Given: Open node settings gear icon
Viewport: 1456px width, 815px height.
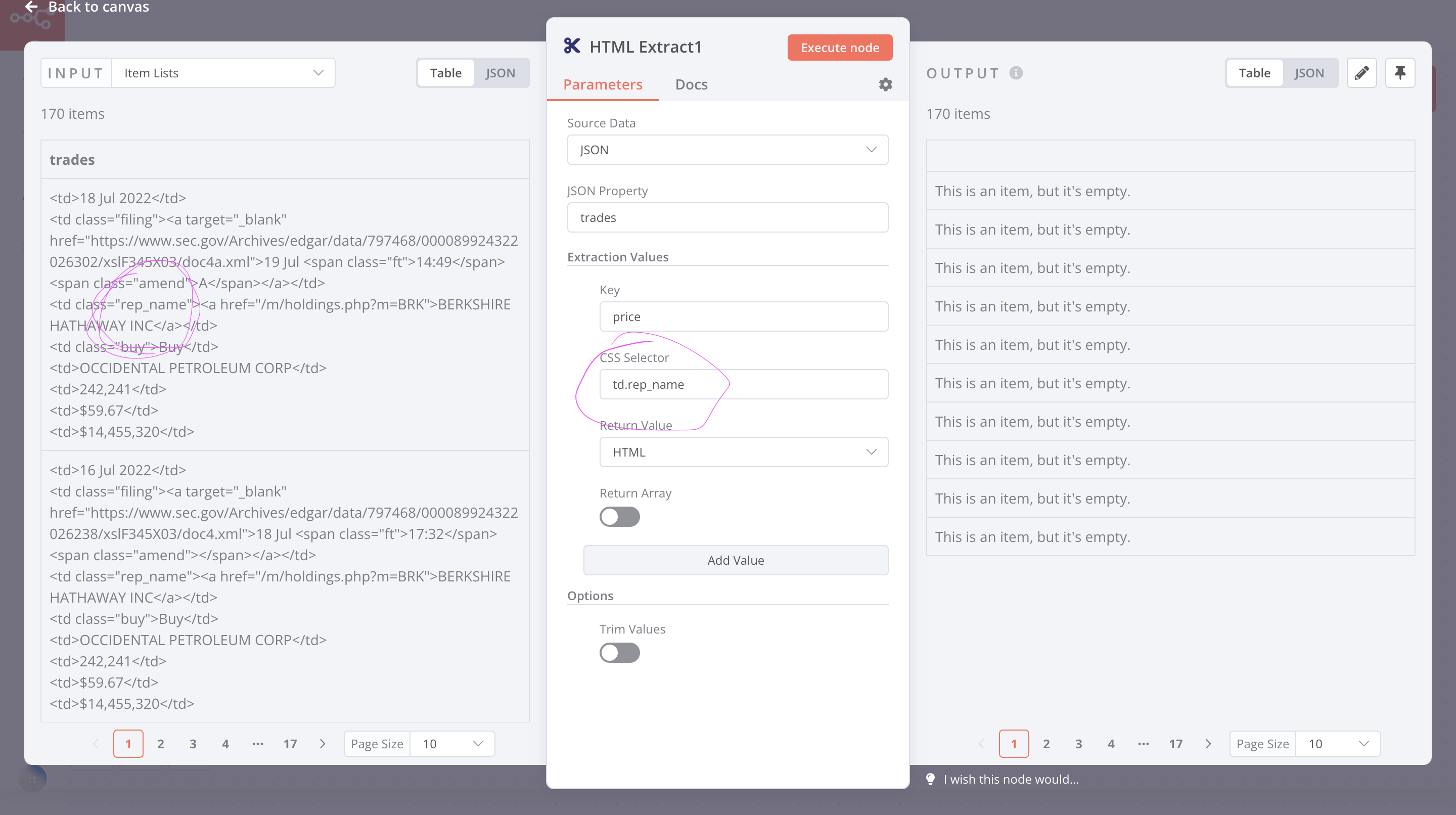Looking at the screenshot, I should [885, 84].
